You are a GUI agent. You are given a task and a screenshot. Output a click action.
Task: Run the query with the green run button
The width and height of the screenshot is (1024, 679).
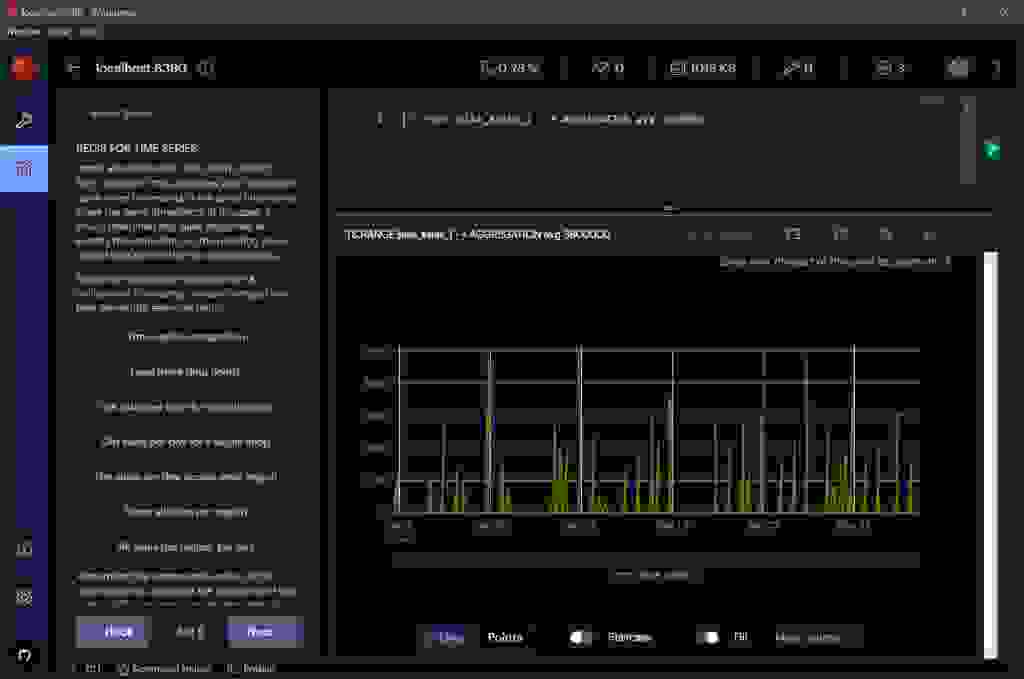pyautogui.click(x=990, y=150)
